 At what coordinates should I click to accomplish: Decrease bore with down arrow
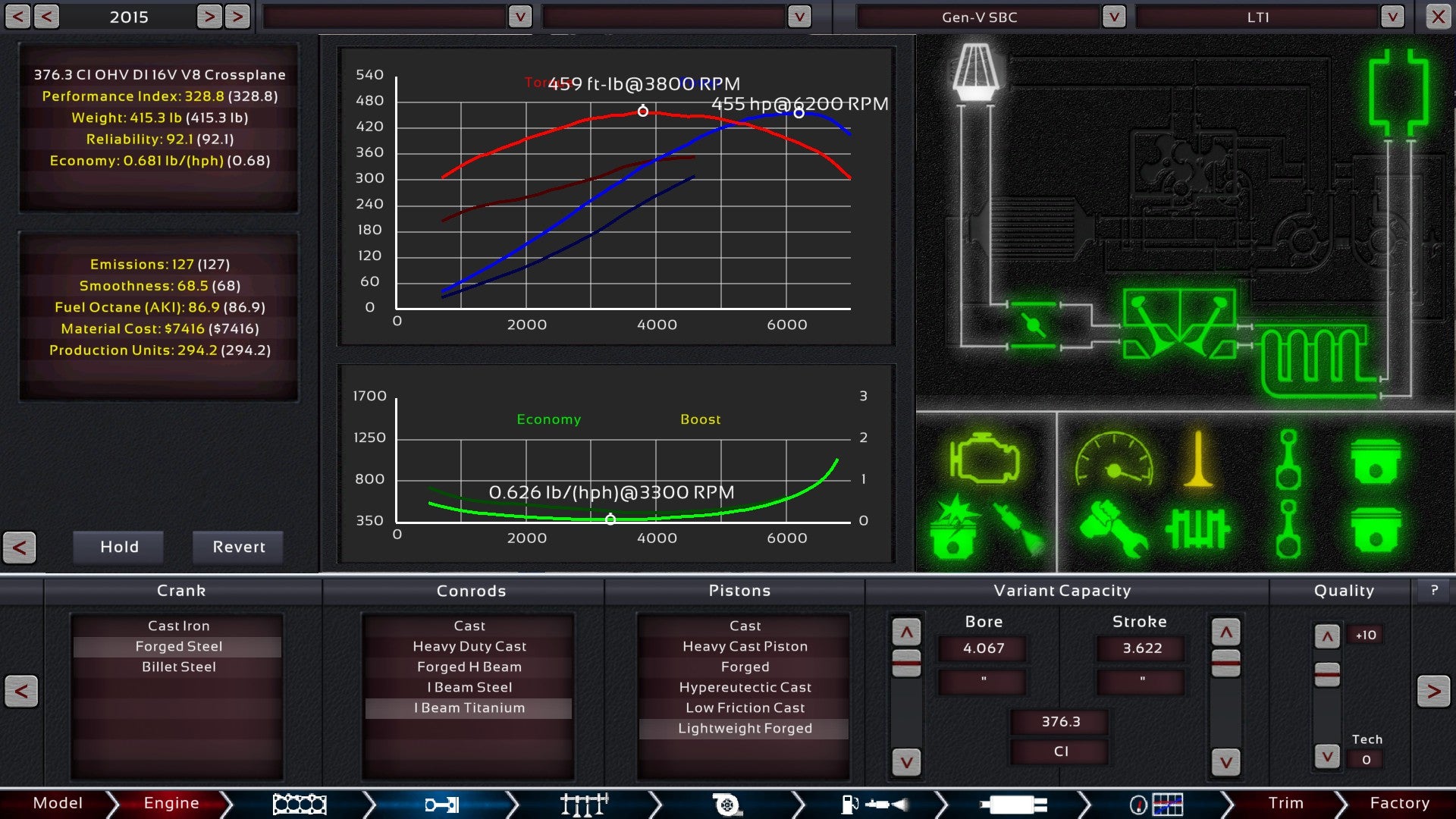tap(906, 761)
